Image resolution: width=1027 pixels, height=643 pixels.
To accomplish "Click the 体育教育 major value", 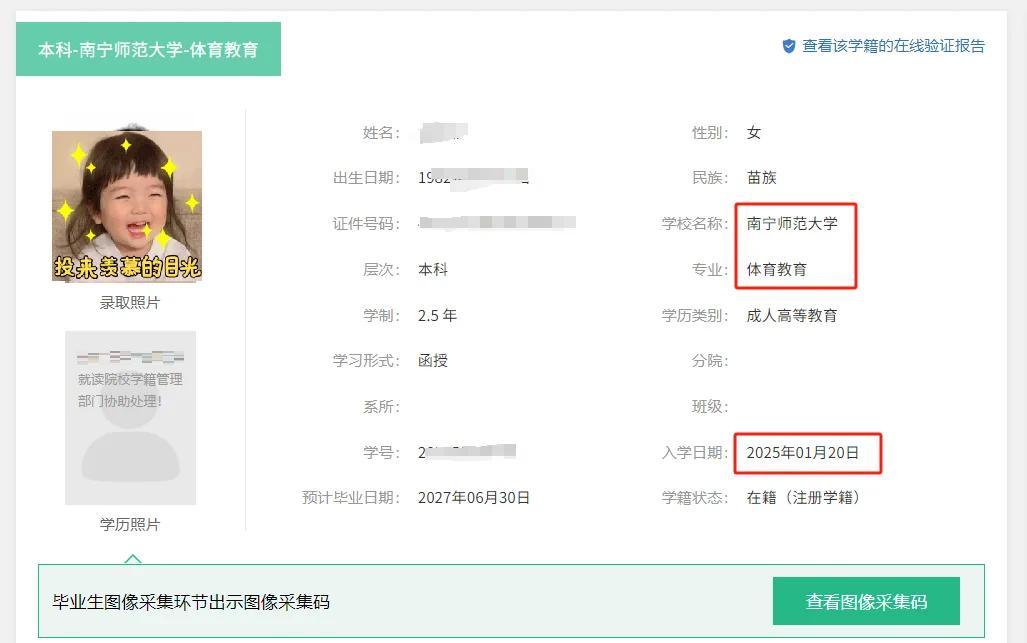I will 777,269.
